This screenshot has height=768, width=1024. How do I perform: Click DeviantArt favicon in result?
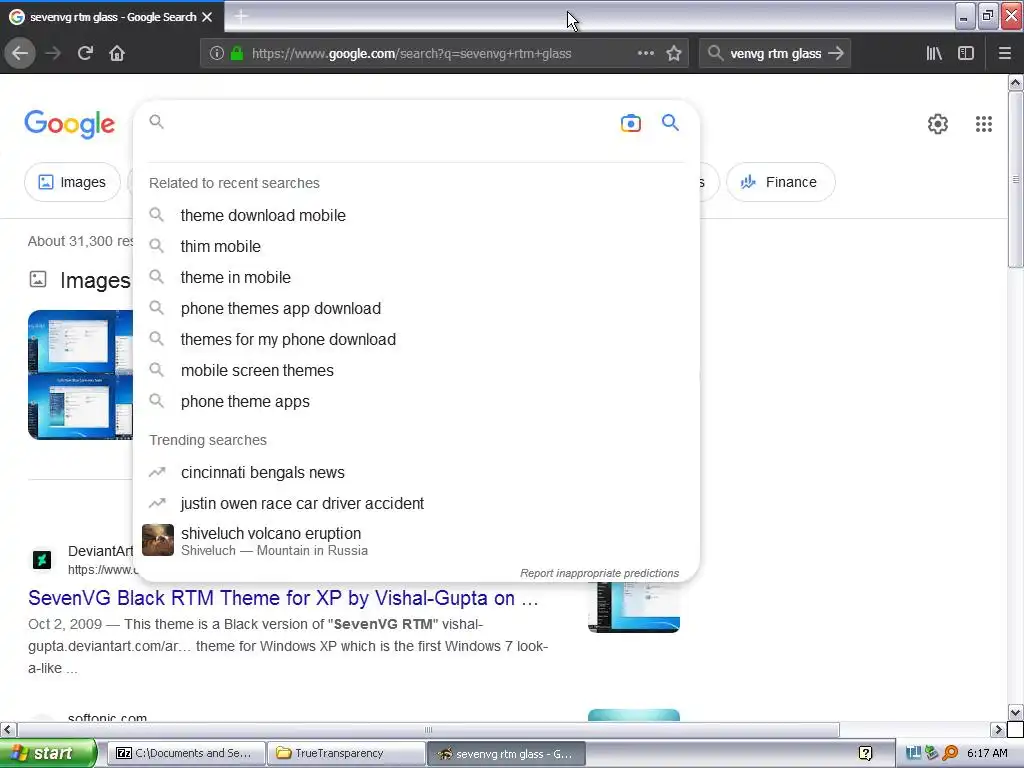coord(42,560)
